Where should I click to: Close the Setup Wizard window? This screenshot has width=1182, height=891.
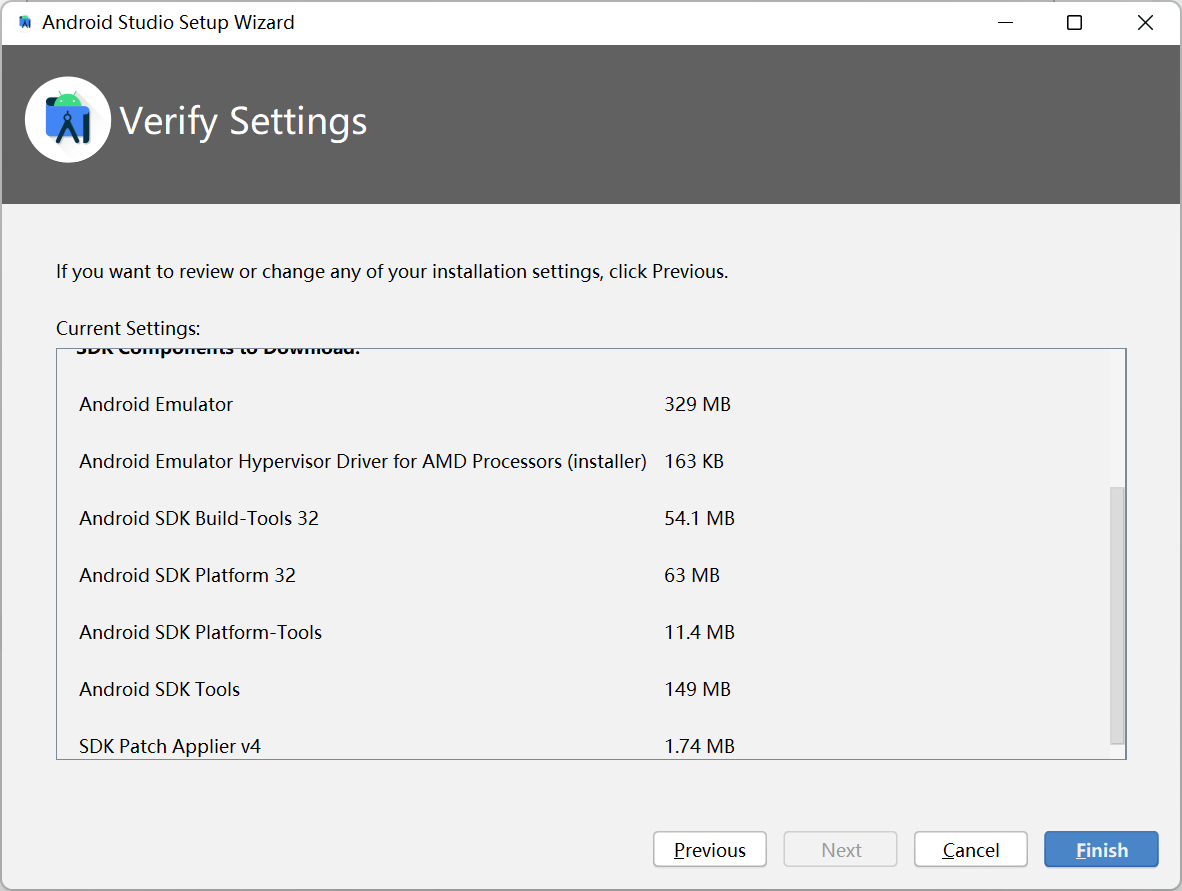coord(1145,23)
